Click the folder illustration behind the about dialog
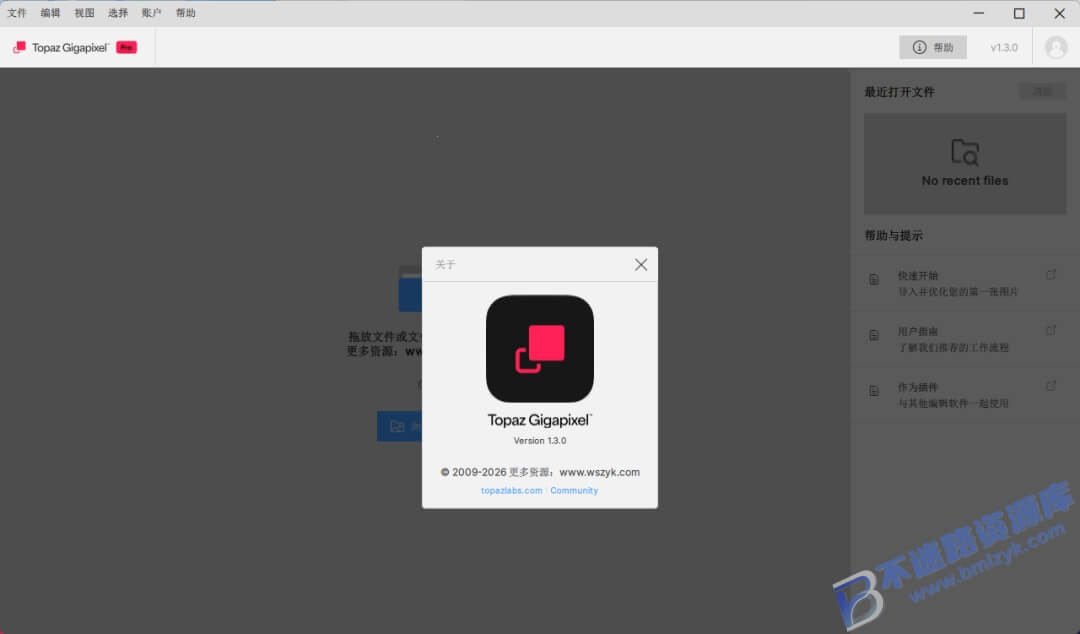This screenshot has width=1080, height=634. pyautogui.click(x=410, y=289)
